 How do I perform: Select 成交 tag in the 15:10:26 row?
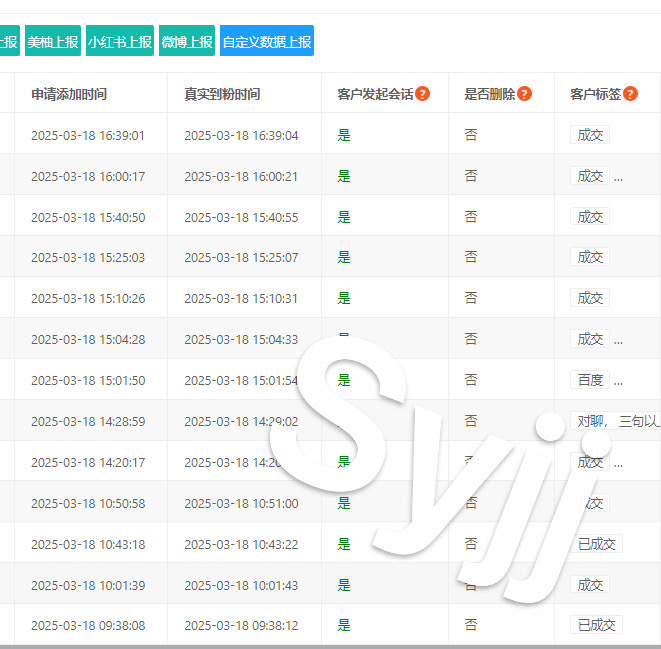pyautogui.click(x=590, y=298)
